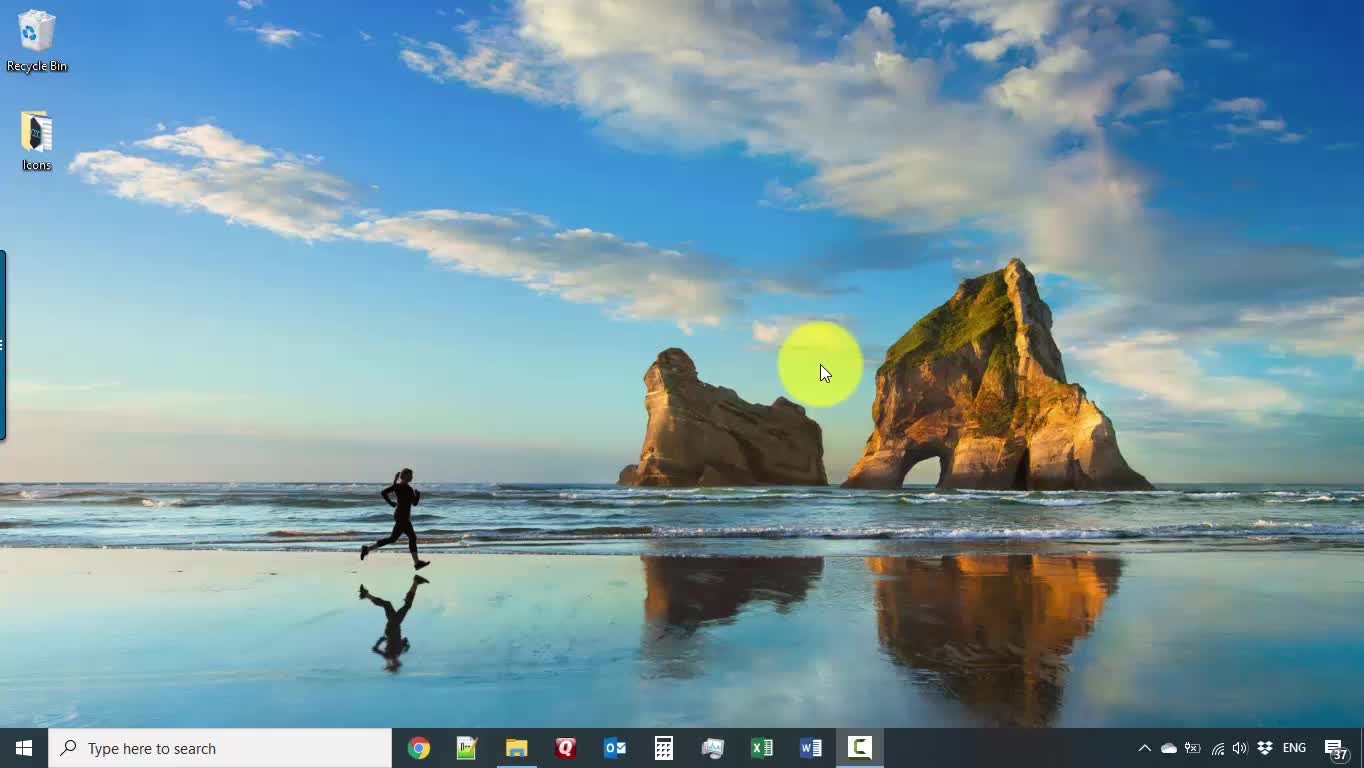Open the OneDrive cloud tray icon
The width and height of the screenshot is (1364, 768).
(1168, 748)
